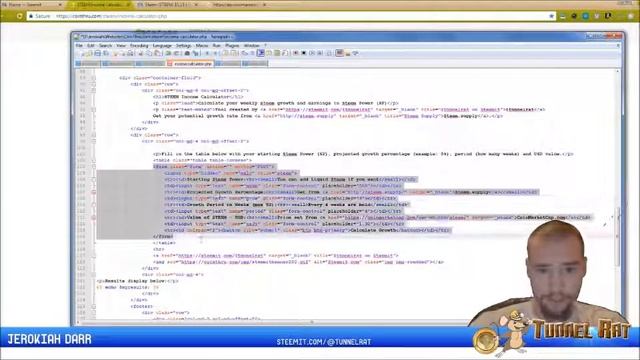Click the browser reload icon
The width and height of the screenshot is (640, 360).
[19, 16]
